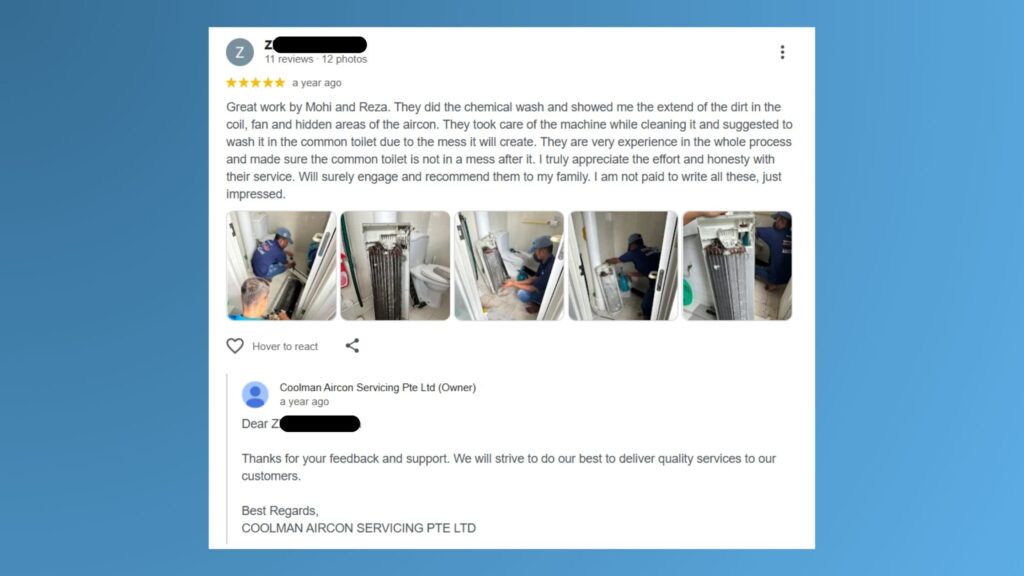Image resolution: width=1024 pixels, height=576 pixels.
Task: Click the heart react icon
Action: [x=235, y=345]
